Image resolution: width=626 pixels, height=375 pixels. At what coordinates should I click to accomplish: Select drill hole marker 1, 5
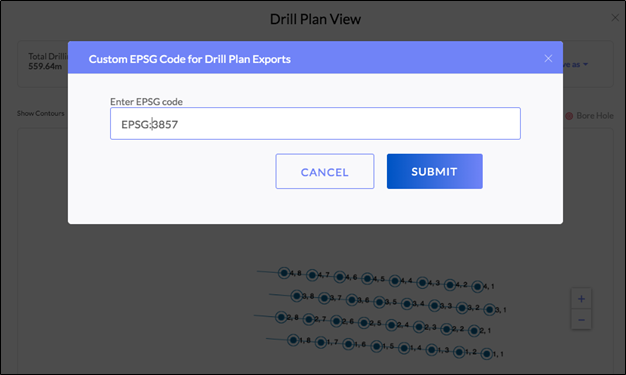point(376,346)
